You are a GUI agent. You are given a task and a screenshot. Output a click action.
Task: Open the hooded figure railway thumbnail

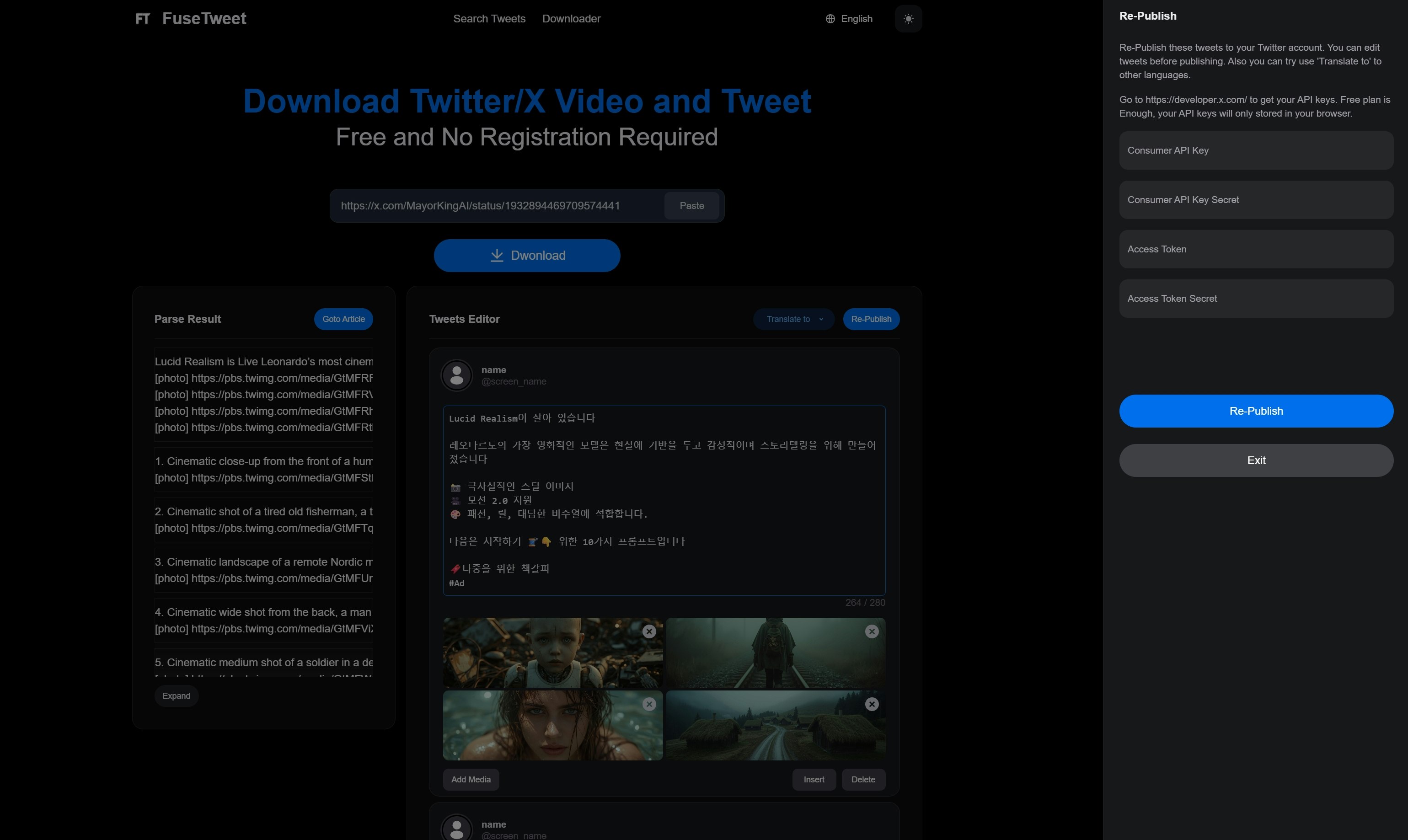(x=775, y=653)
